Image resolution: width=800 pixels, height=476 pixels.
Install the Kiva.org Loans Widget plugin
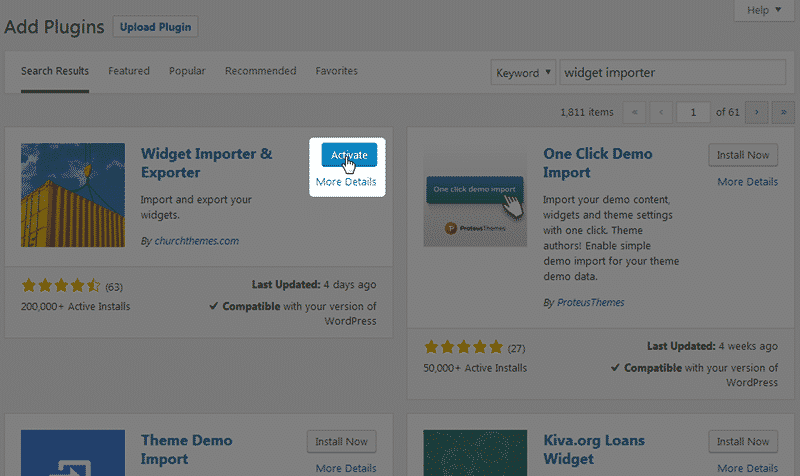point(743,442)
